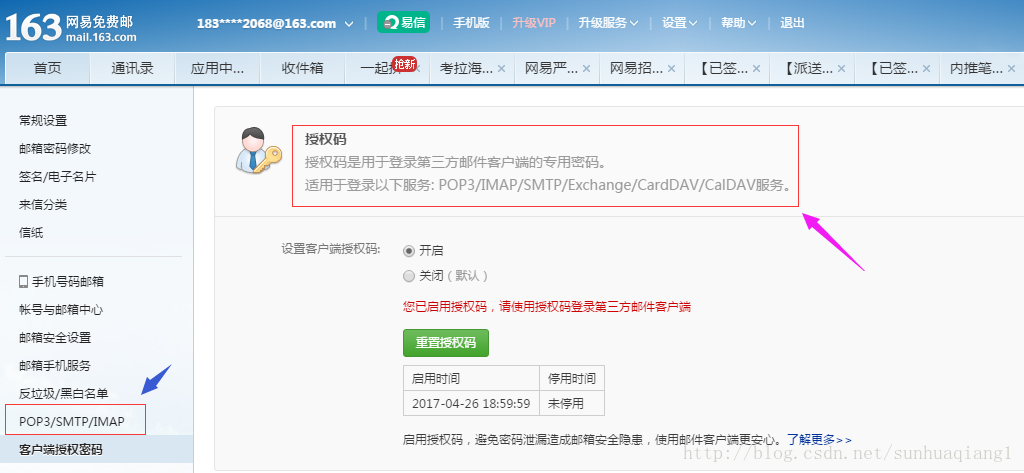Switch to the 【派送... tab

tap(807, 68)
